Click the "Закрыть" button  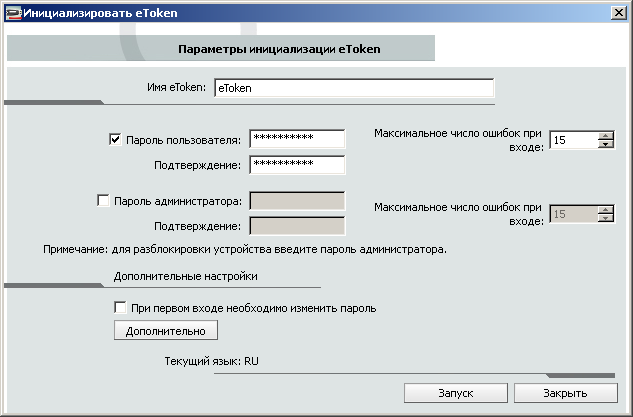pyautogui.click(x=566, y=392)
